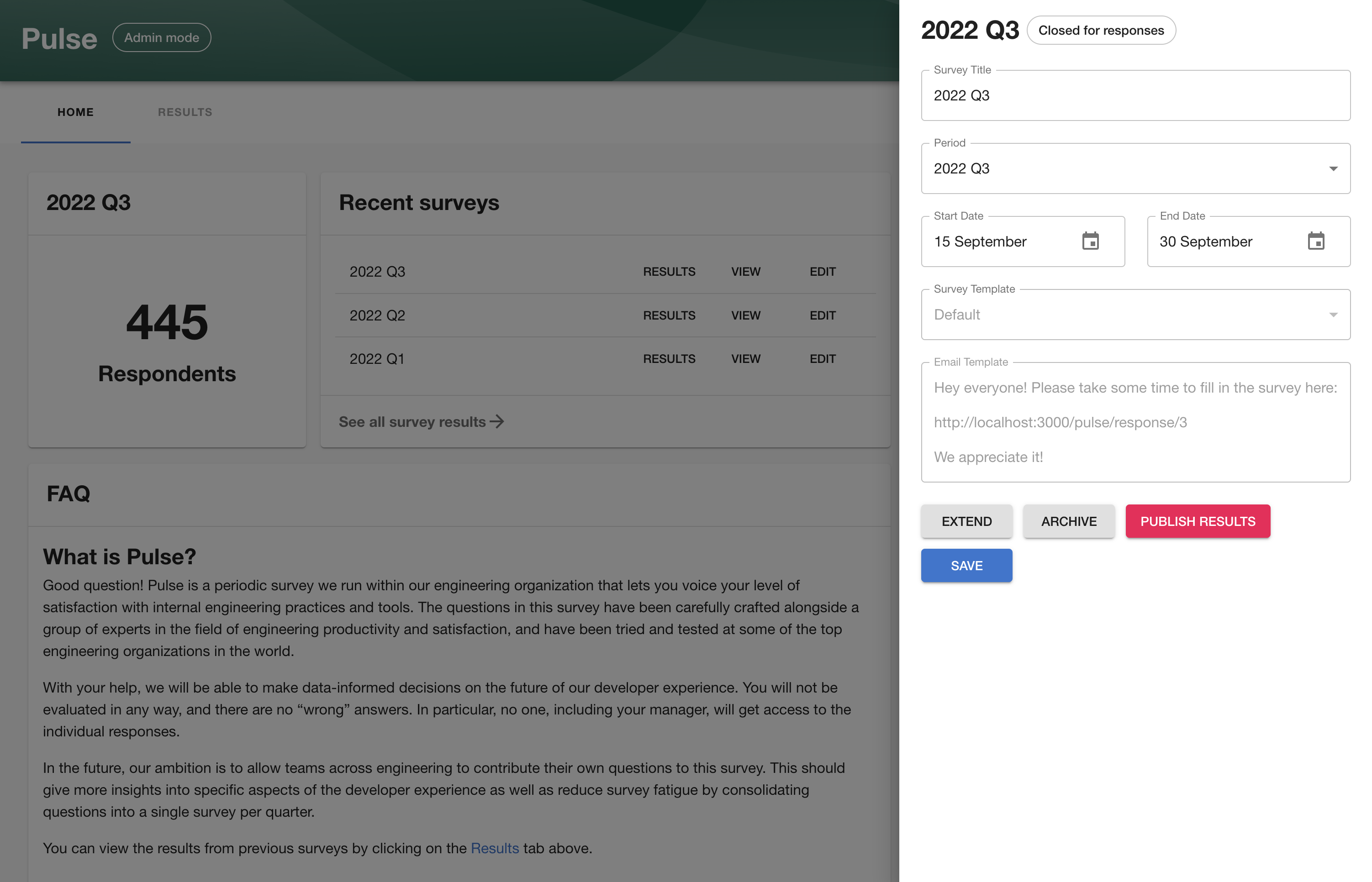Click the Pulse logo title

point(59,39)
